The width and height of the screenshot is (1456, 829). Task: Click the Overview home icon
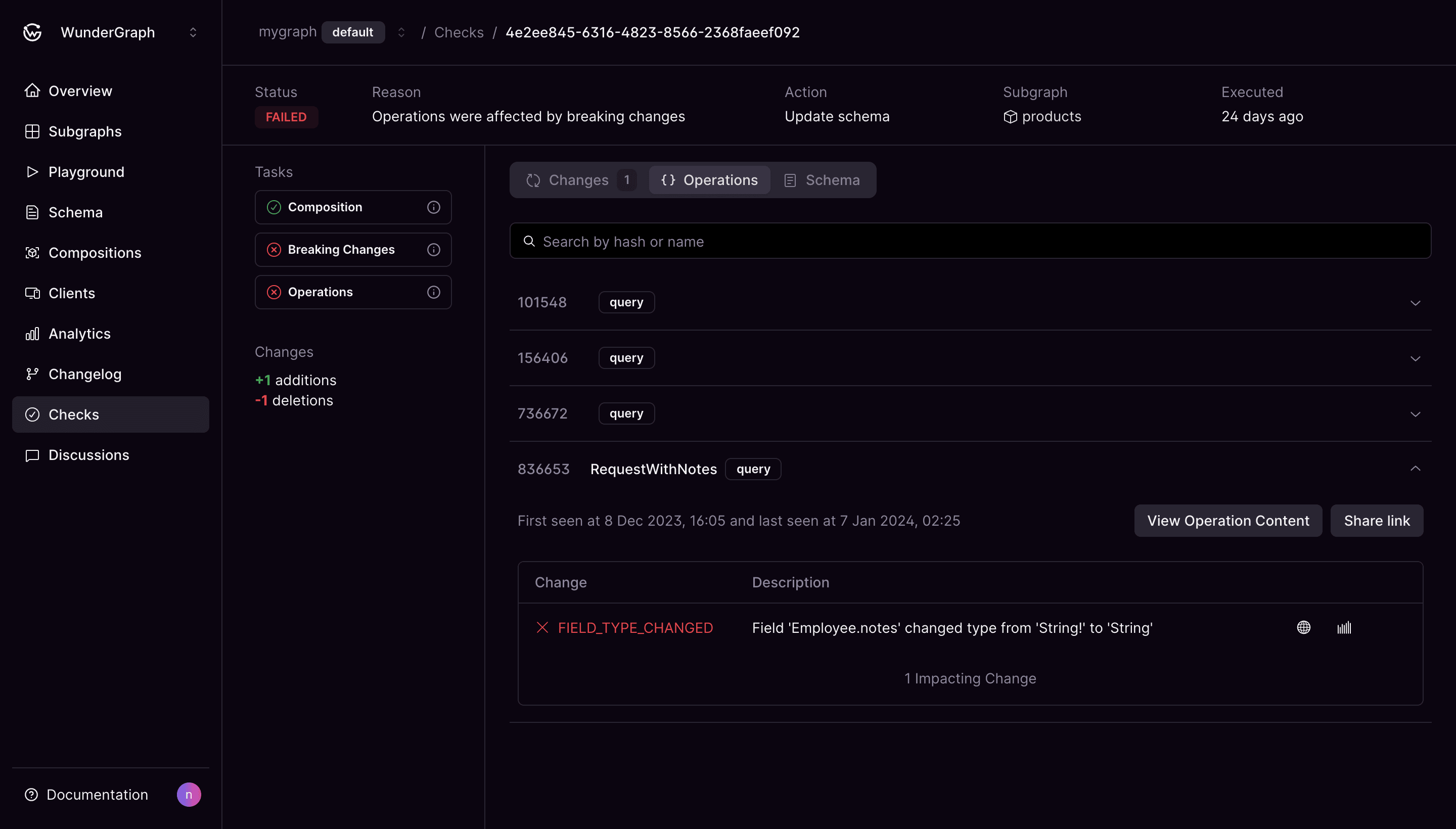click(x=32, y=91)
